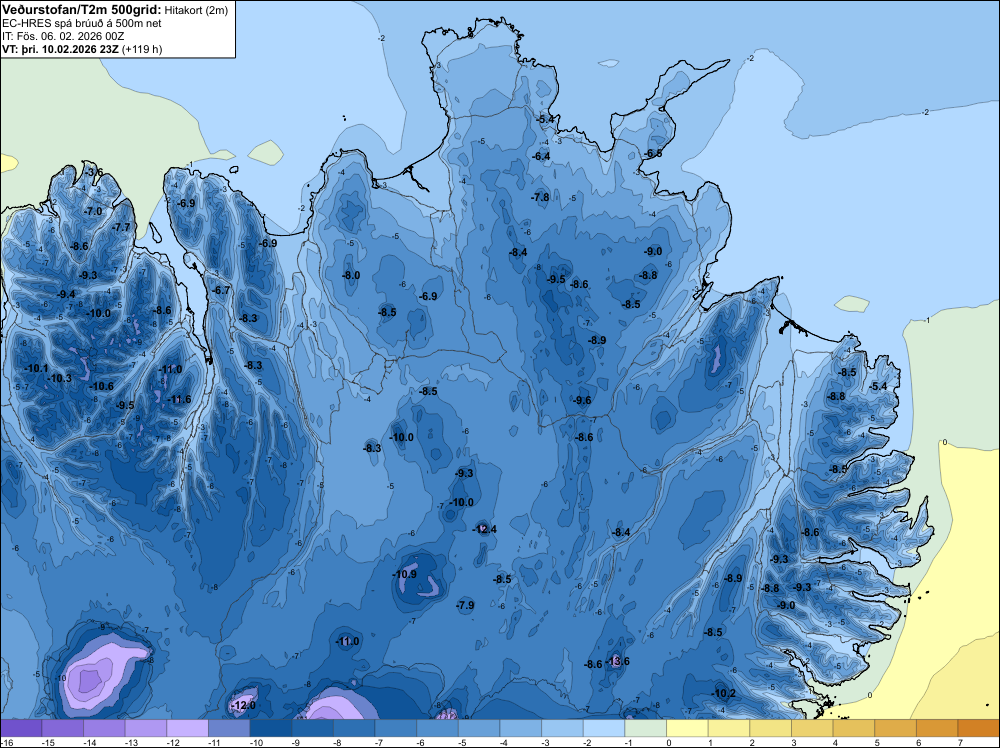Select the -10.3 temperature value
1000x748 pixels.
tap(60, 378)
